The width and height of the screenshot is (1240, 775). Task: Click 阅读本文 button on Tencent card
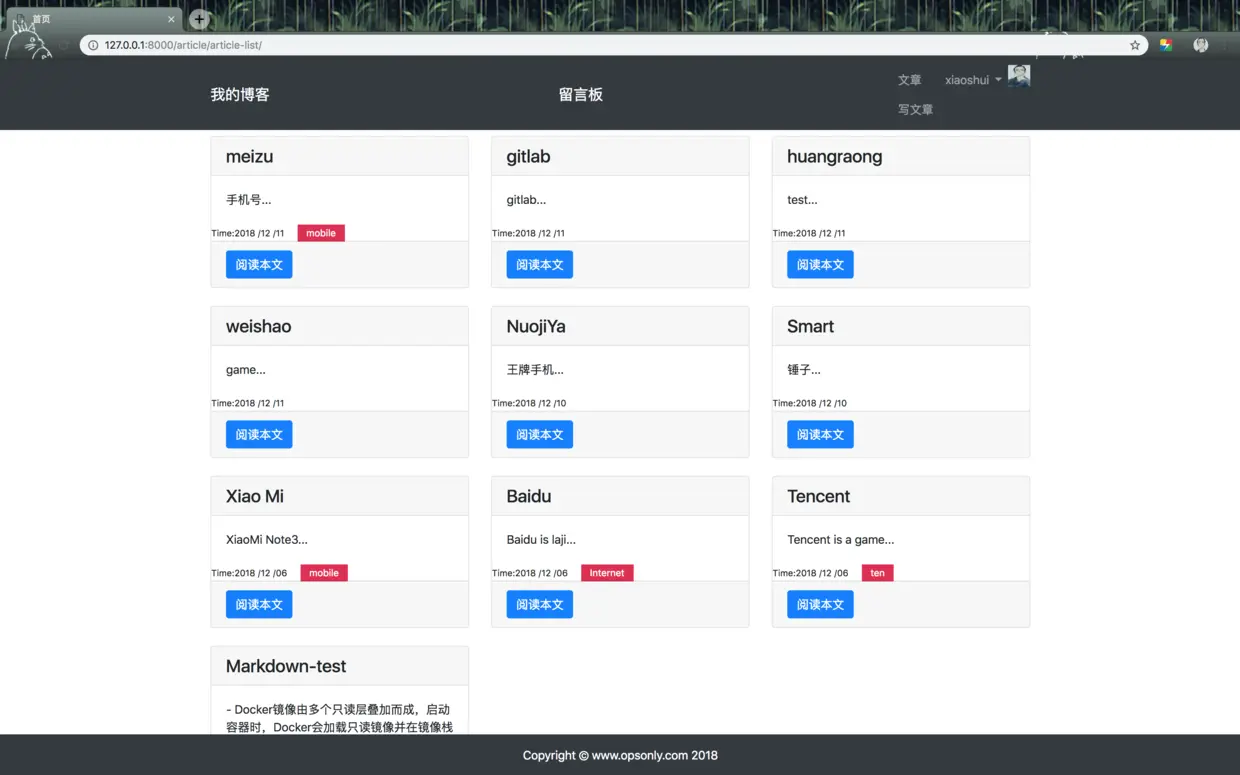tap(820, 605)
